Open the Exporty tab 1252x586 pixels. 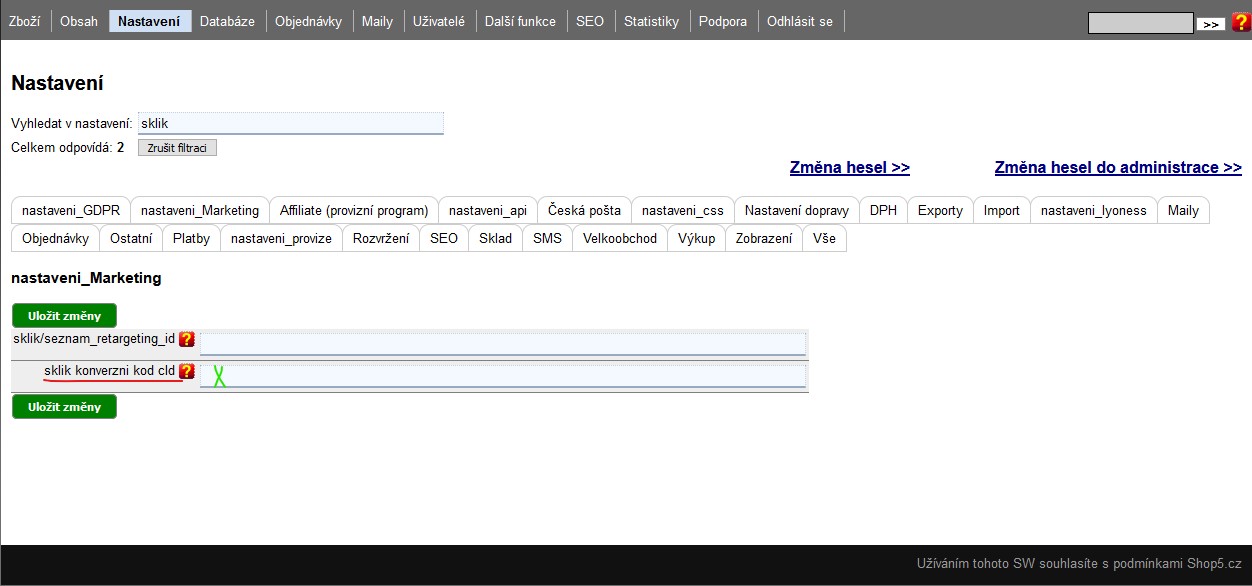(x=941, y=210)
